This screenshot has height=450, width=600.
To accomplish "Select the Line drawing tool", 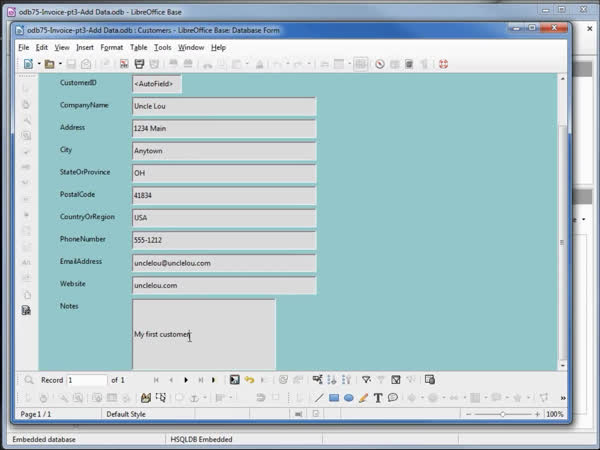I will pyautogui.click(x=319, y=398).
